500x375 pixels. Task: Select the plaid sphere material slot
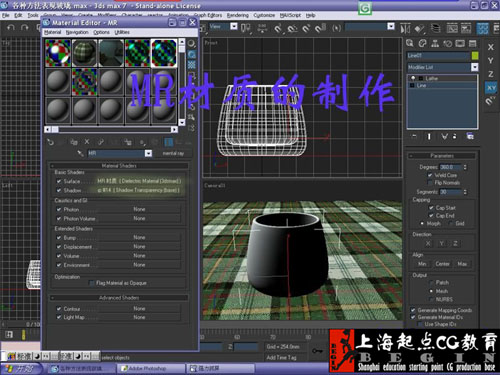84,53
